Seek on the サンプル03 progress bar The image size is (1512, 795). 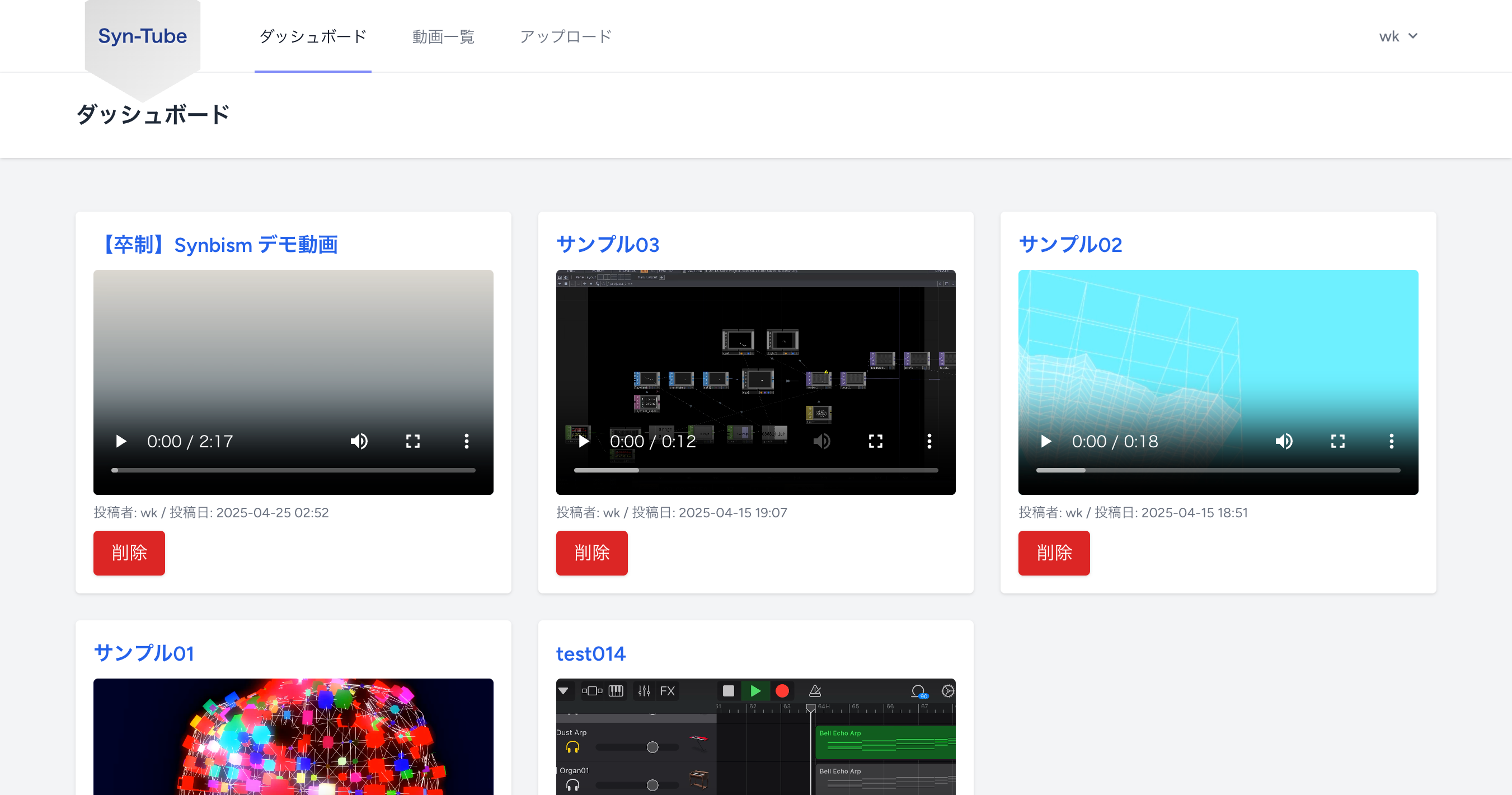point(755,470)
